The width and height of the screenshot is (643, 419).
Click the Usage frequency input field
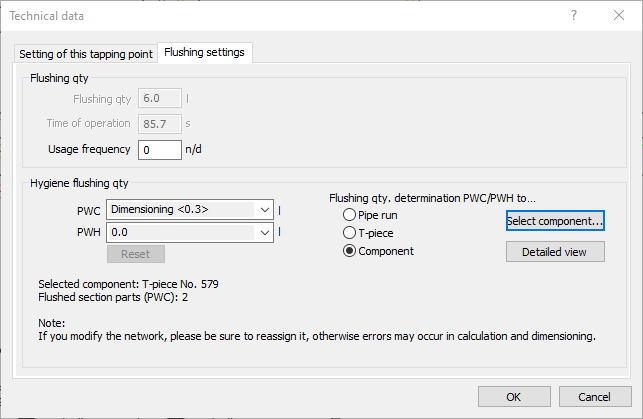coord(160,150)
